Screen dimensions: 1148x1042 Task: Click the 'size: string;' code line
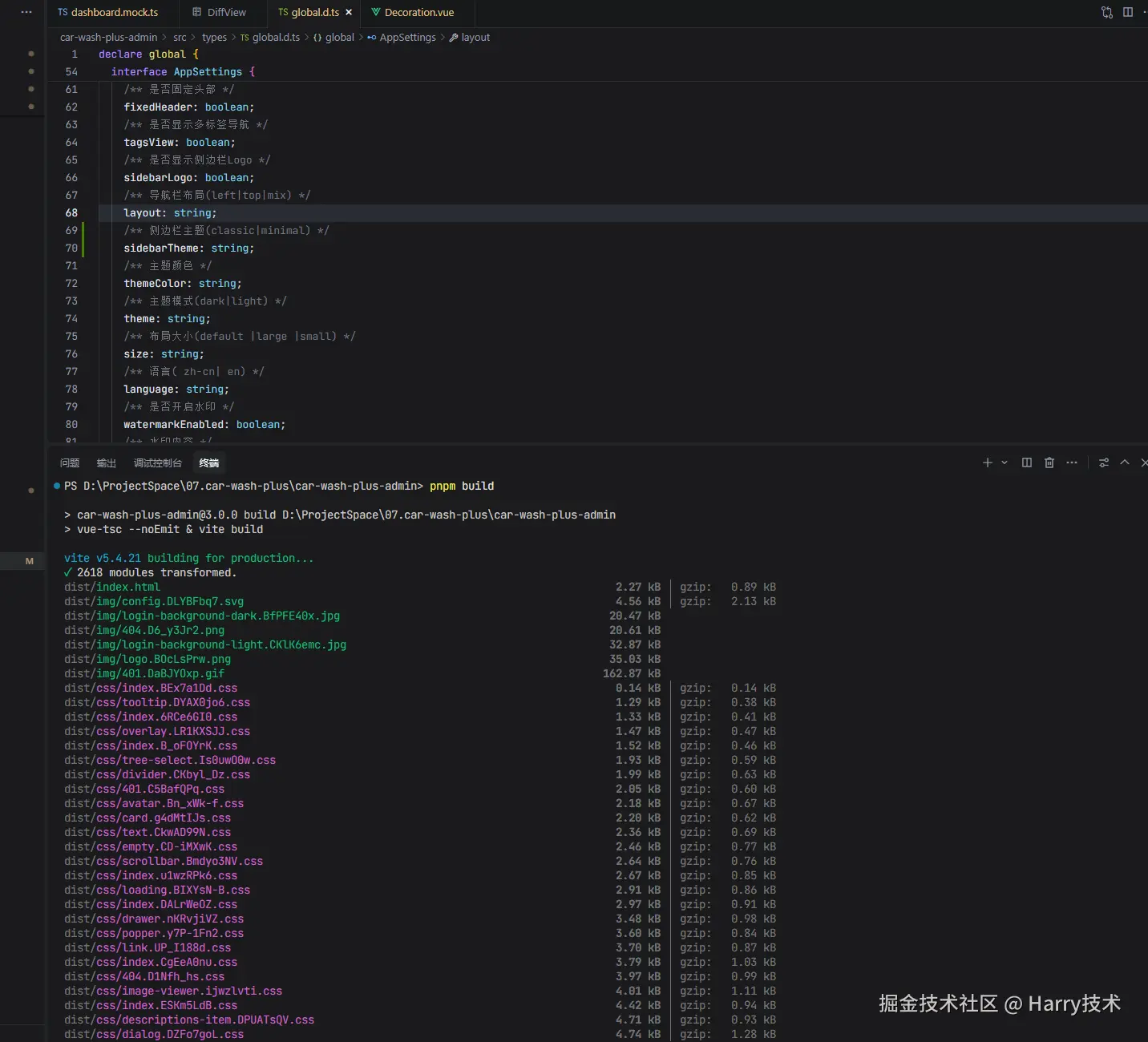point(164,354)
